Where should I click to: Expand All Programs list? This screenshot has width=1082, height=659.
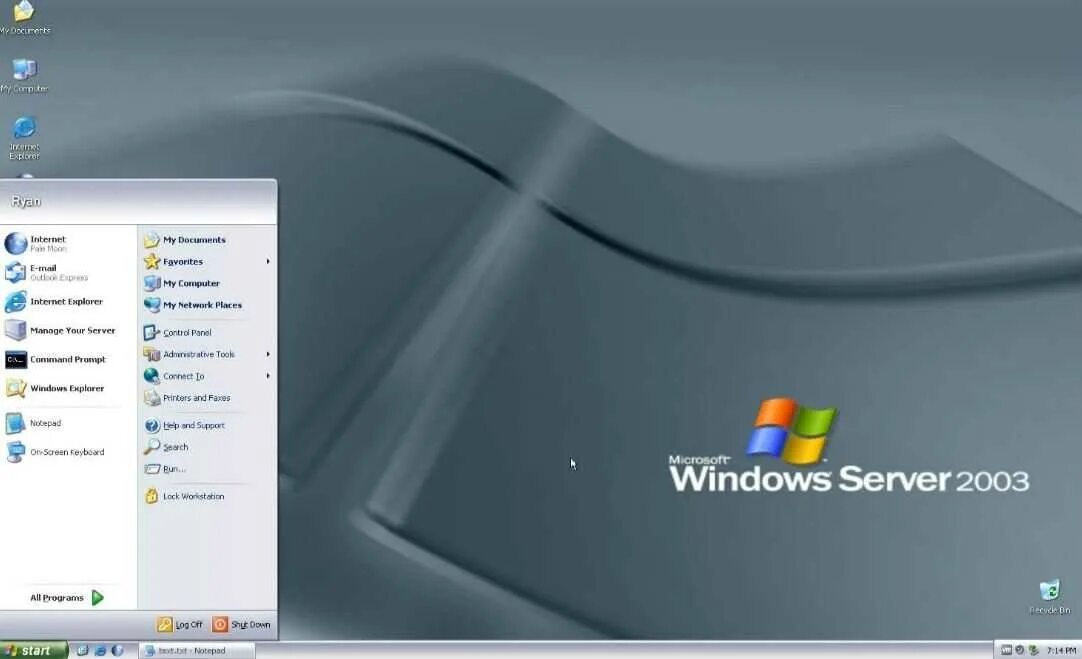[67, 598]
